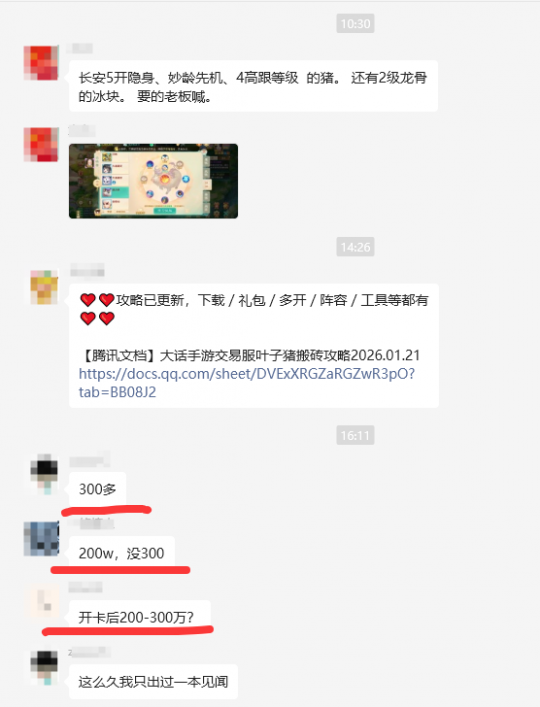Viewport: 540px width, 707px height.
Task: Click the red avatar beside the game screenshot
Action: coord(41,144)
